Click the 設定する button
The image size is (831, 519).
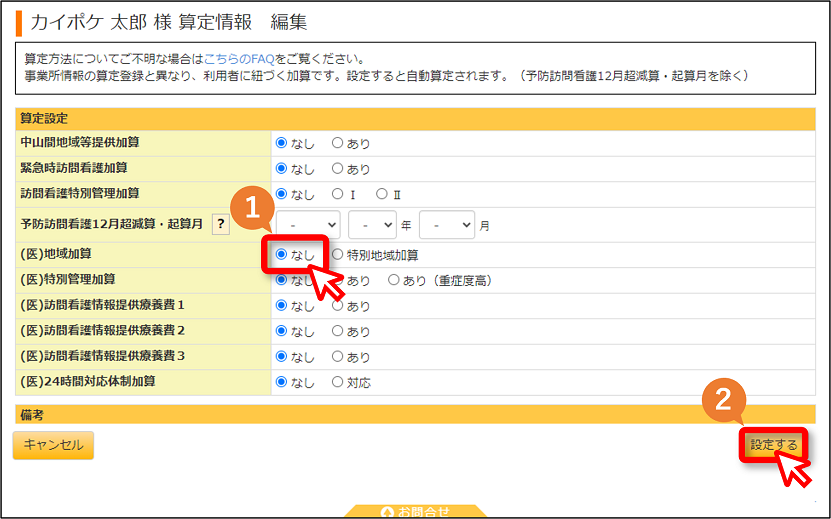click(x=773, y=445)
